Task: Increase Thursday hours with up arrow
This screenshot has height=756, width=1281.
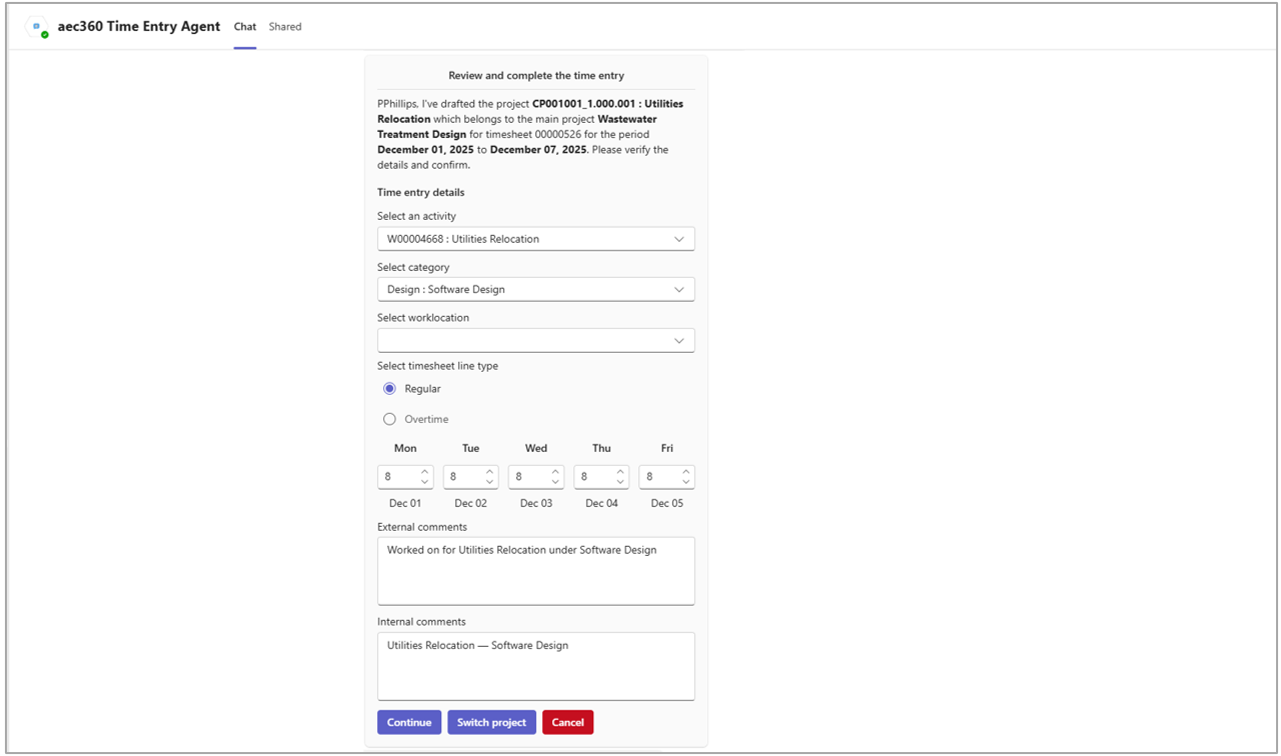Action: [621, 472]
